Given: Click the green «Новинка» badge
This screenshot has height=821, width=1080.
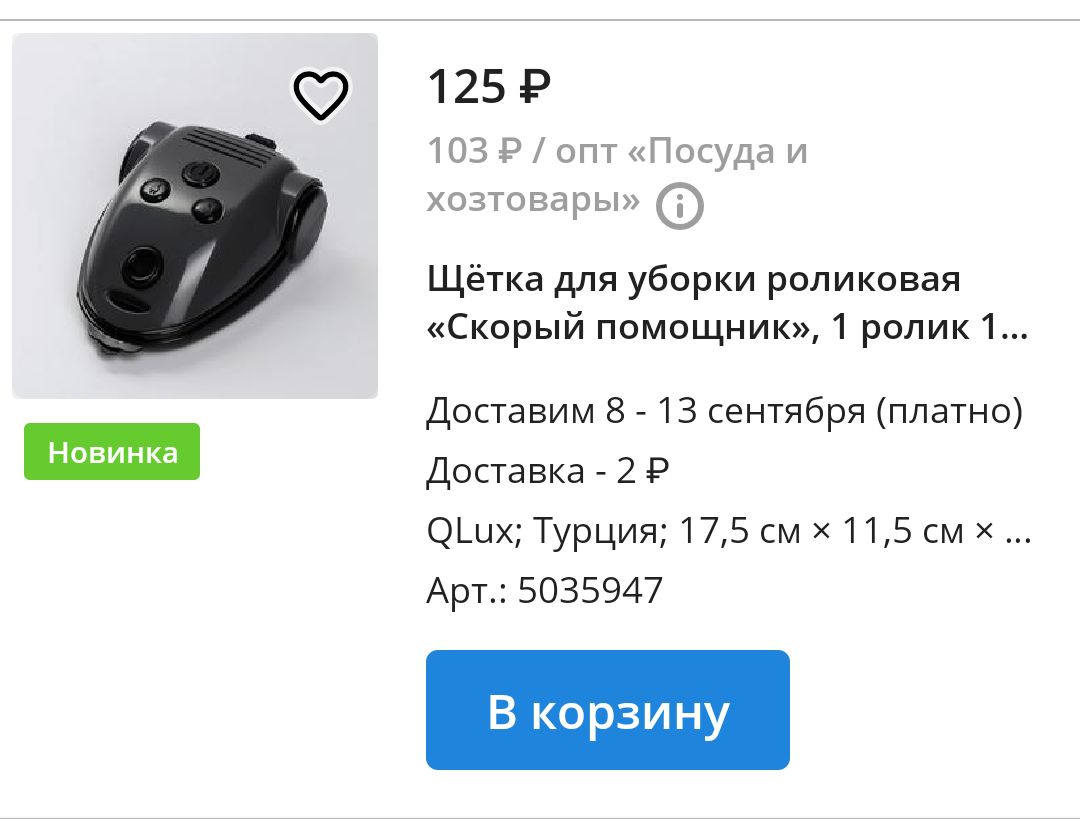Looking at the screenshot, I should coord(112,452).
